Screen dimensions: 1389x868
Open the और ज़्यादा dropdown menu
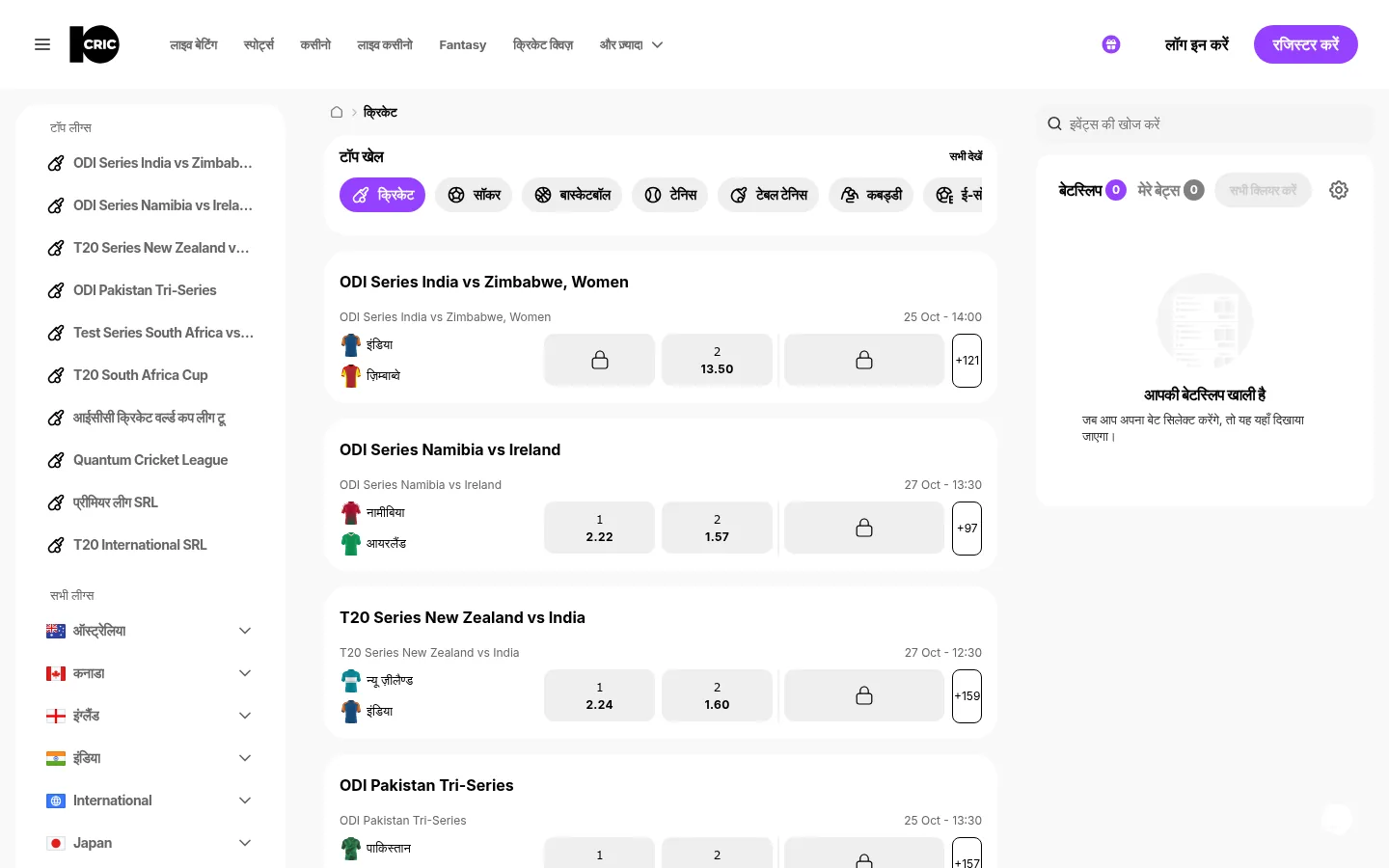[x=631, y=44]
